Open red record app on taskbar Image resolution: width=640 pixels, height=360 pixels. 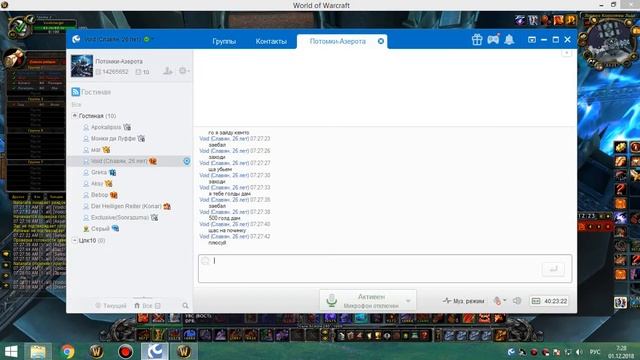tap(125, 351)
